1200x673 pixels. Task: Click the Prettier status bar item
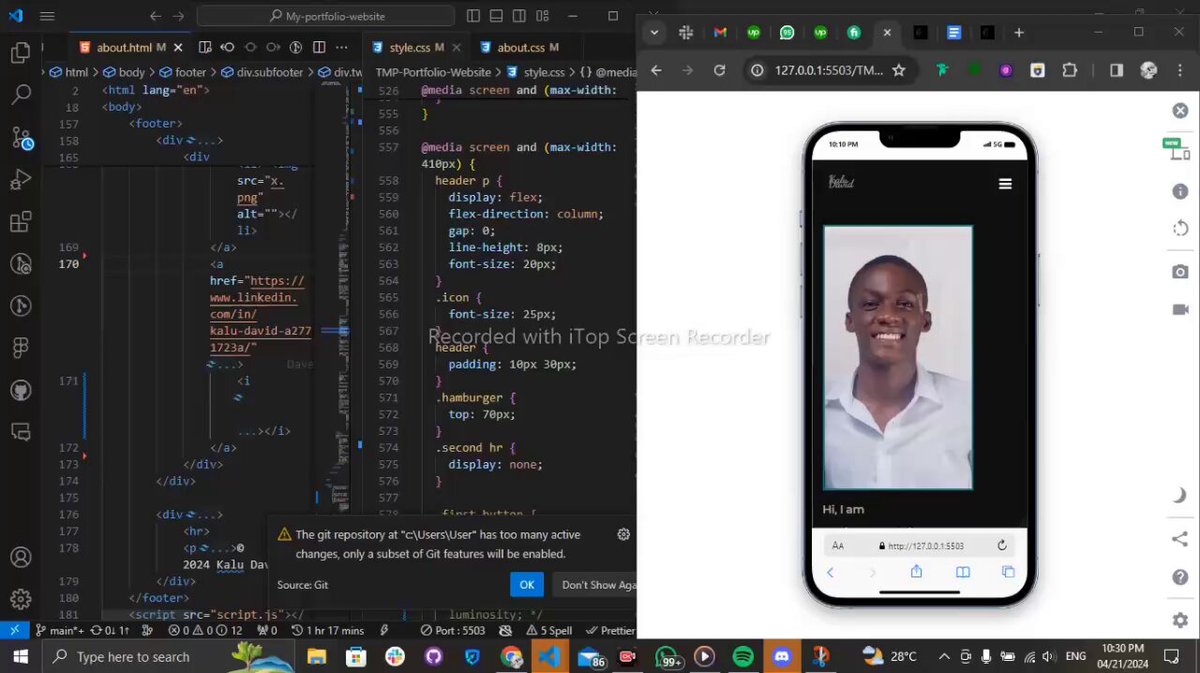tap(610, 630)
